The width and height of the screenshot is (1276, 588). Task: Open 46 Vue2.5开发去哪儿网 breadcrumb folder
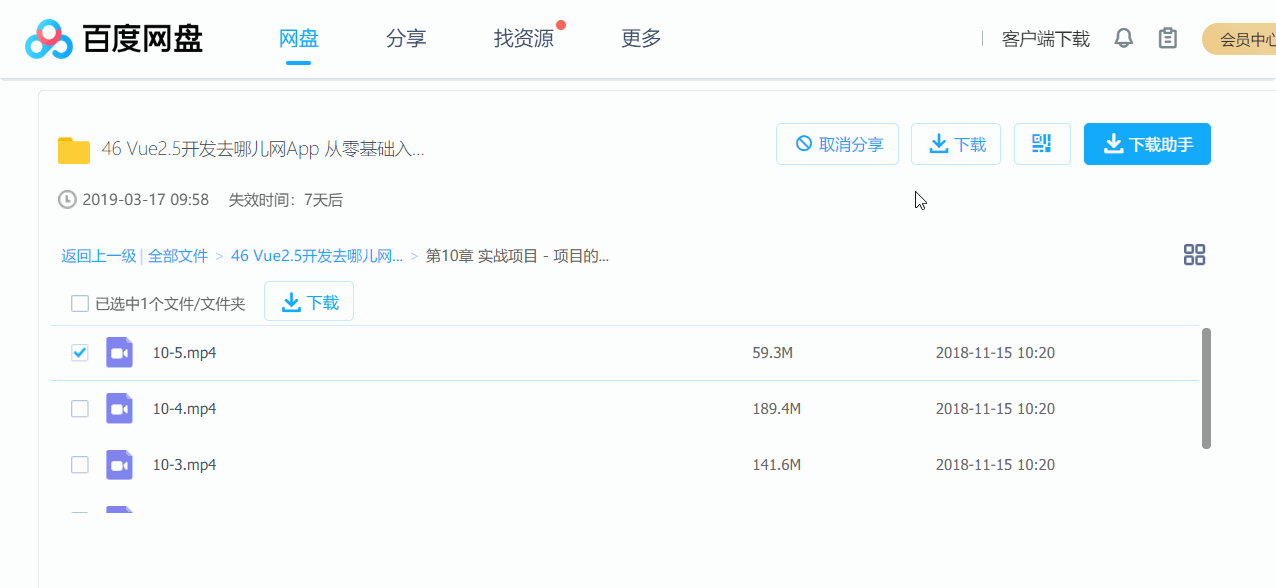coord(317,256)
